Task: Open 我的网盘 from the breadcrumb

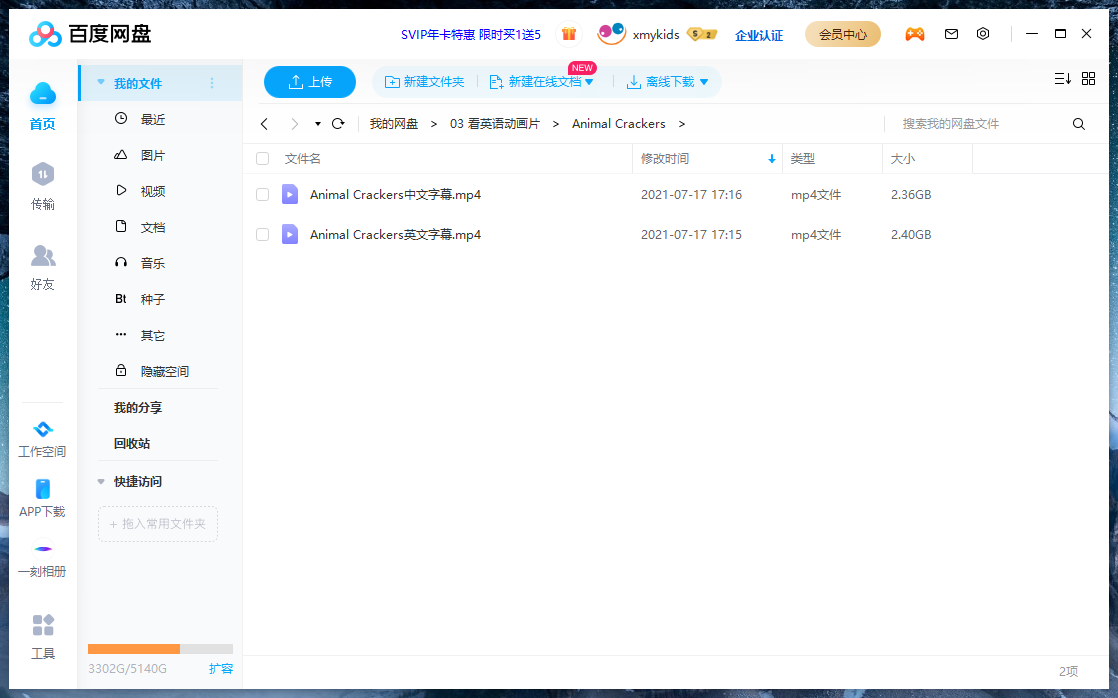Action: (395, 123)
